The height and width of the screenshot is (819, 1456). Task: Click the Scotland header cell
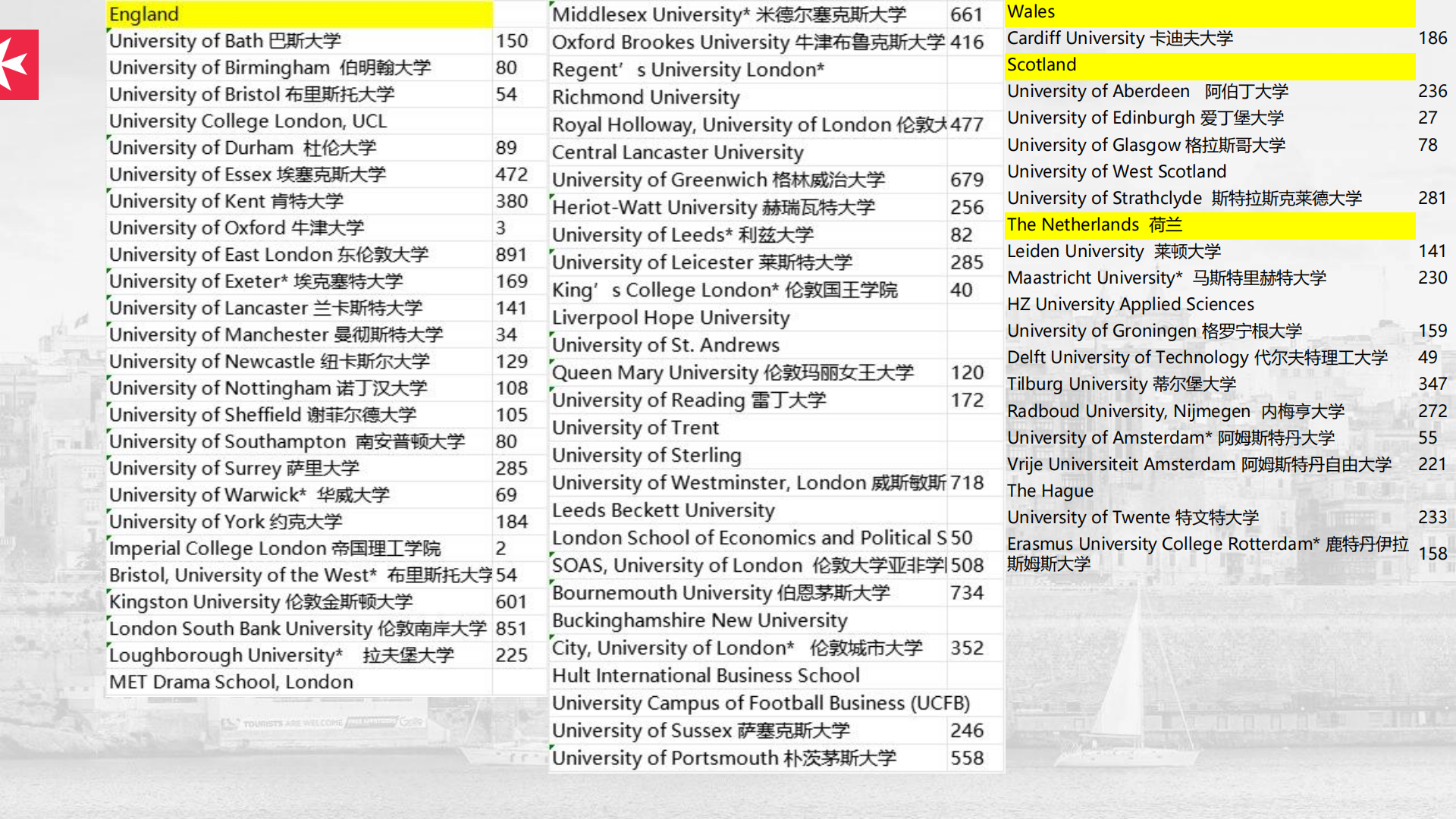[1210, 65]
